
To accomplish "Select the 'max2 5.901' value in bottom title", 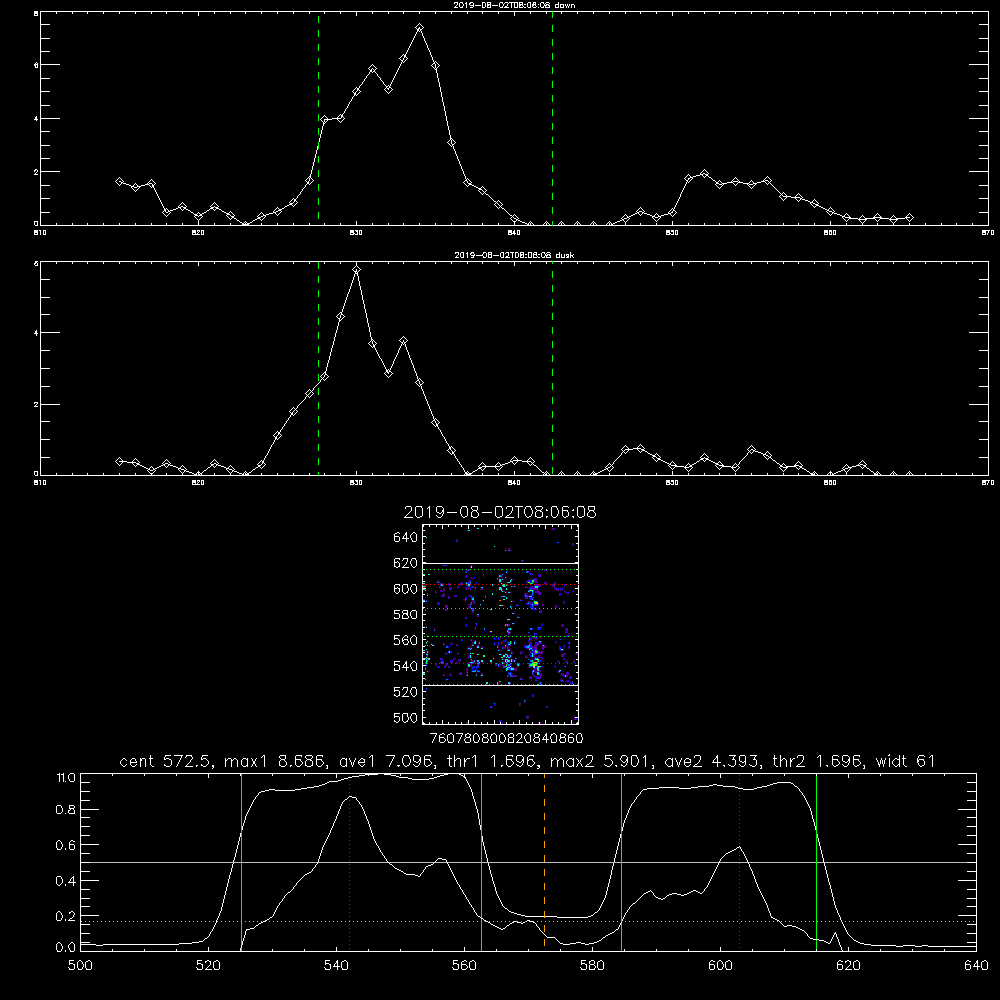I will click(601, 761).
